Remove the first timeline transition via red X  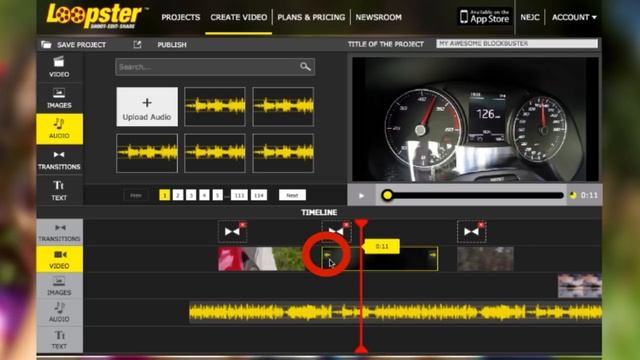click(242, 225)
